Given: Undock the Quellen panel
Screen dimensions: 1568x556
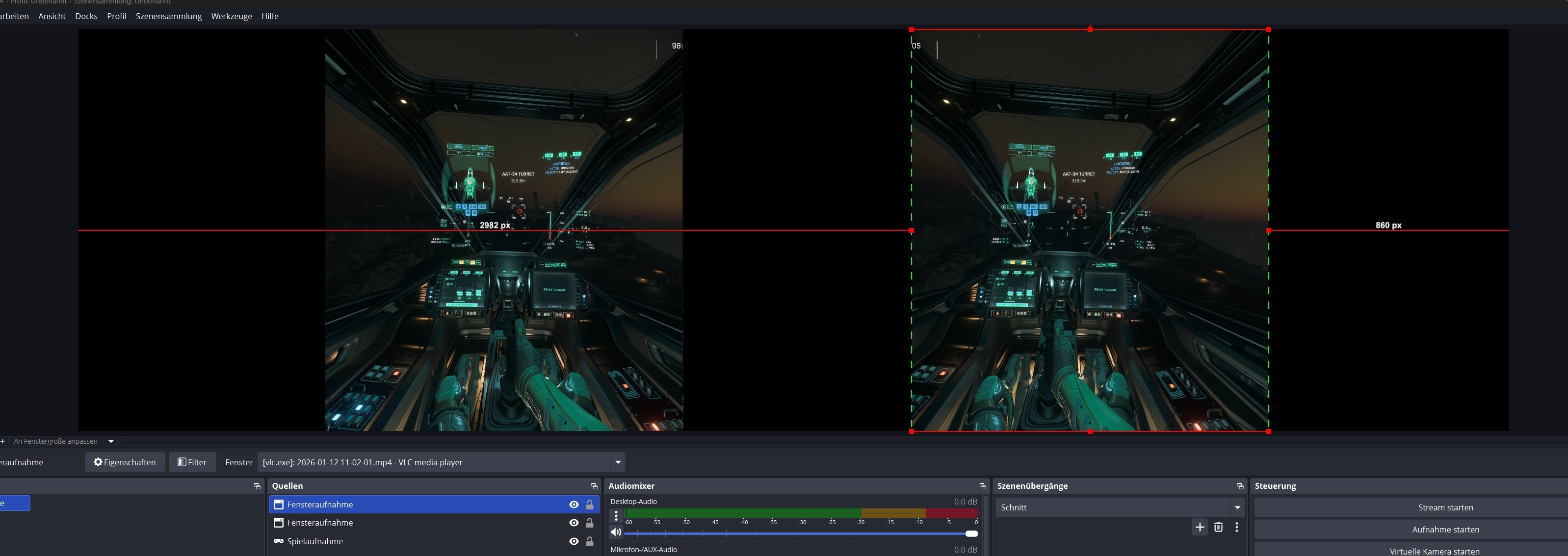Looking at the screenshot, I should 594,486.
